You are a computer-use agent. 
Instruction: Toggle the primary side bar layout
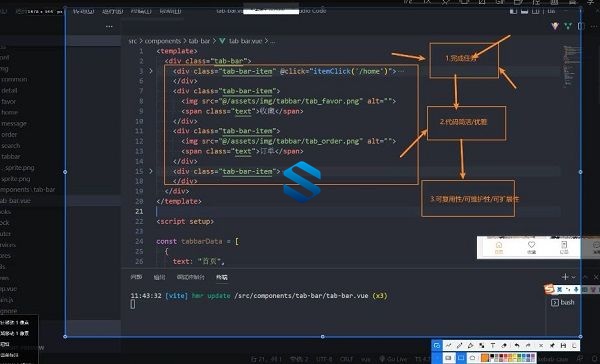[513, 11]
